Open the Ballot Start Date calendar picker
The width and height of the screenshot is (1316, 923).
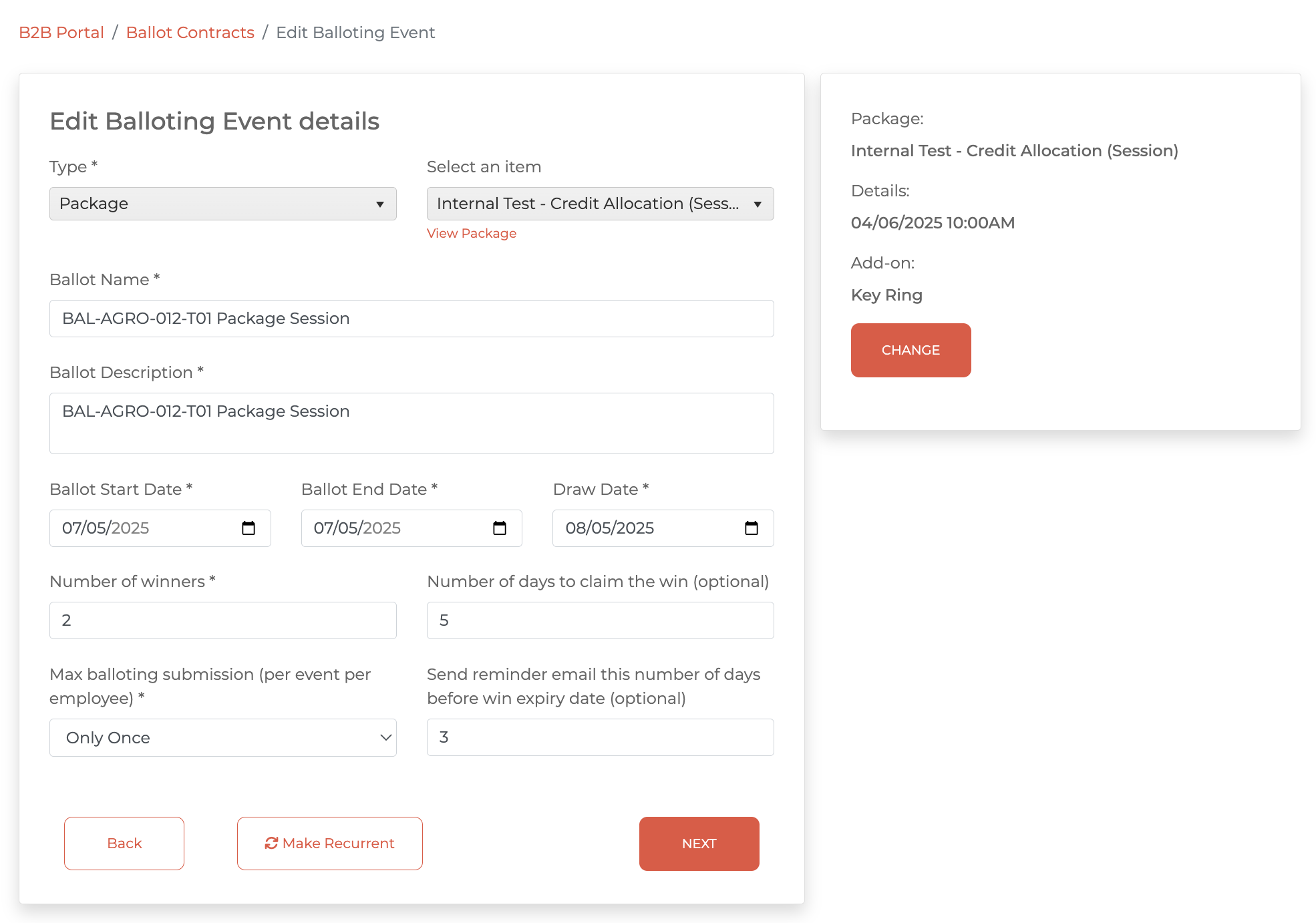point(249,528)
